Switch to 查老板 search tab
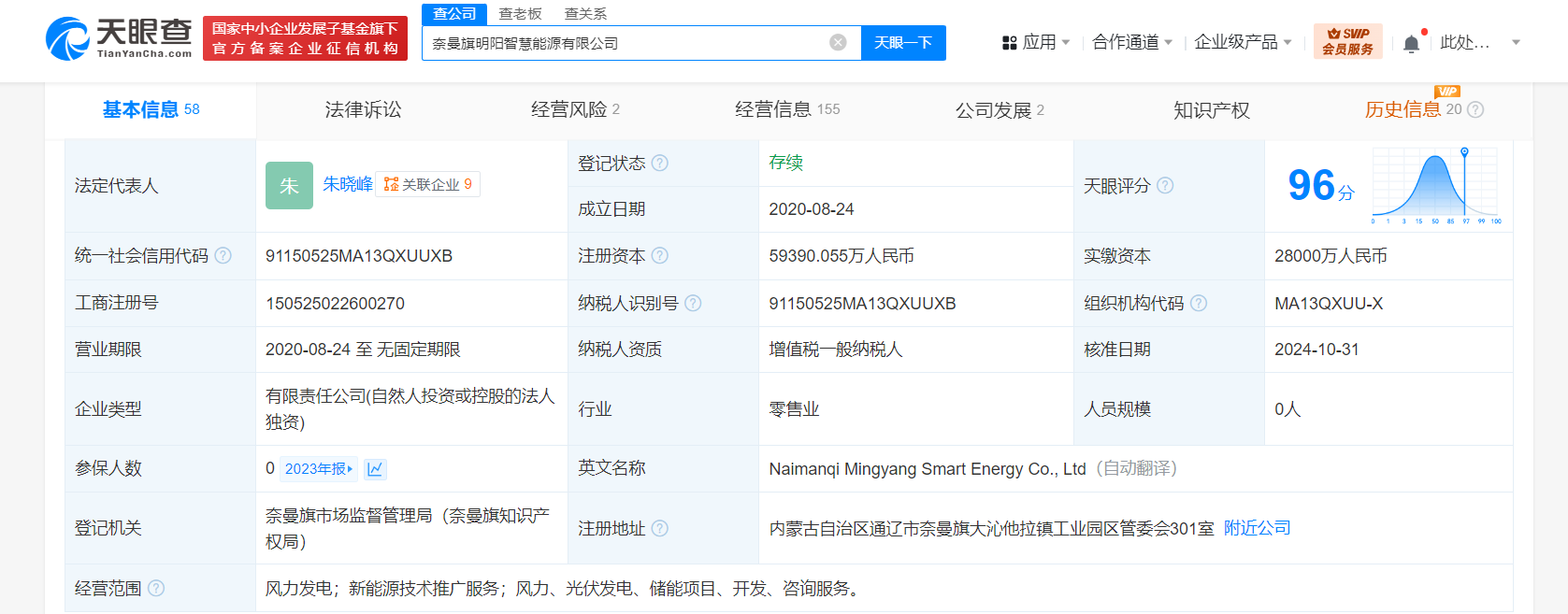Image resolution: width=1568 pixels, height=614 pixels. point(520,14)
